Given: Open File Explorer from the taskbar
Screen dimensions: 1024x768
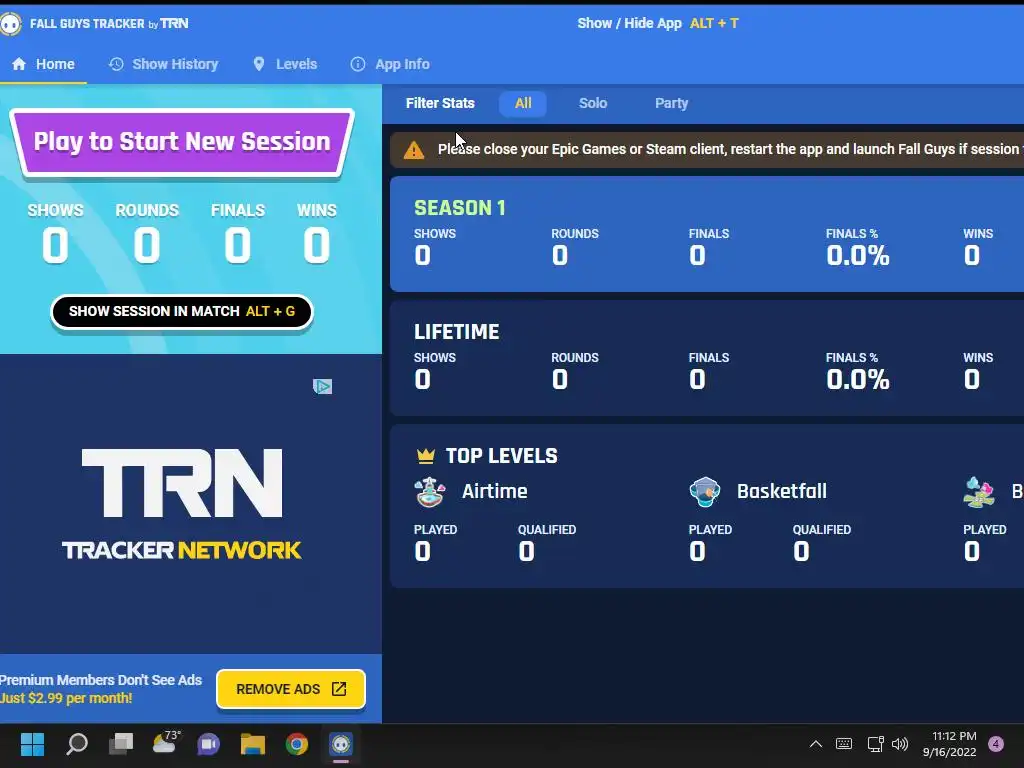Looking at the screenshot, I should 253,744.
